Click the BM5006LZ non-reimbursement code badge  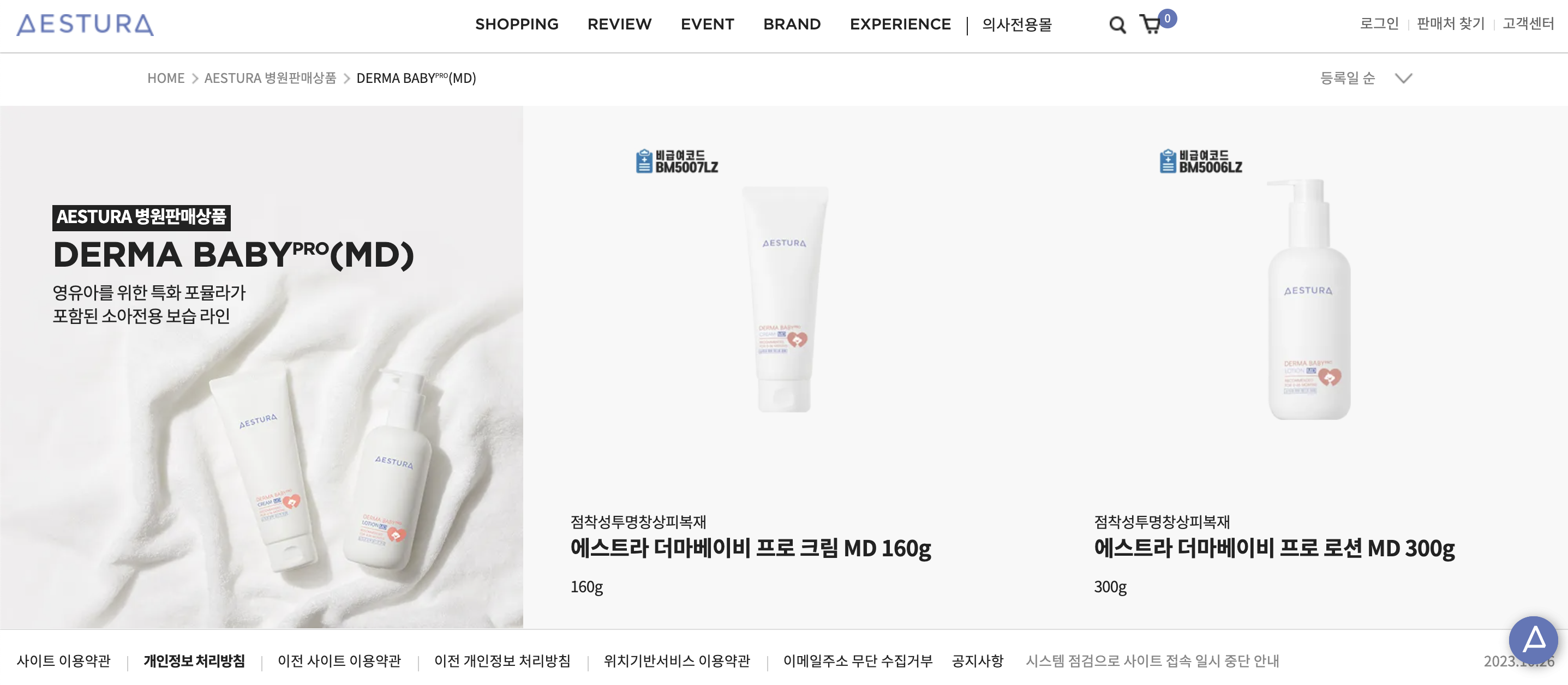(x=1201, y=161)
